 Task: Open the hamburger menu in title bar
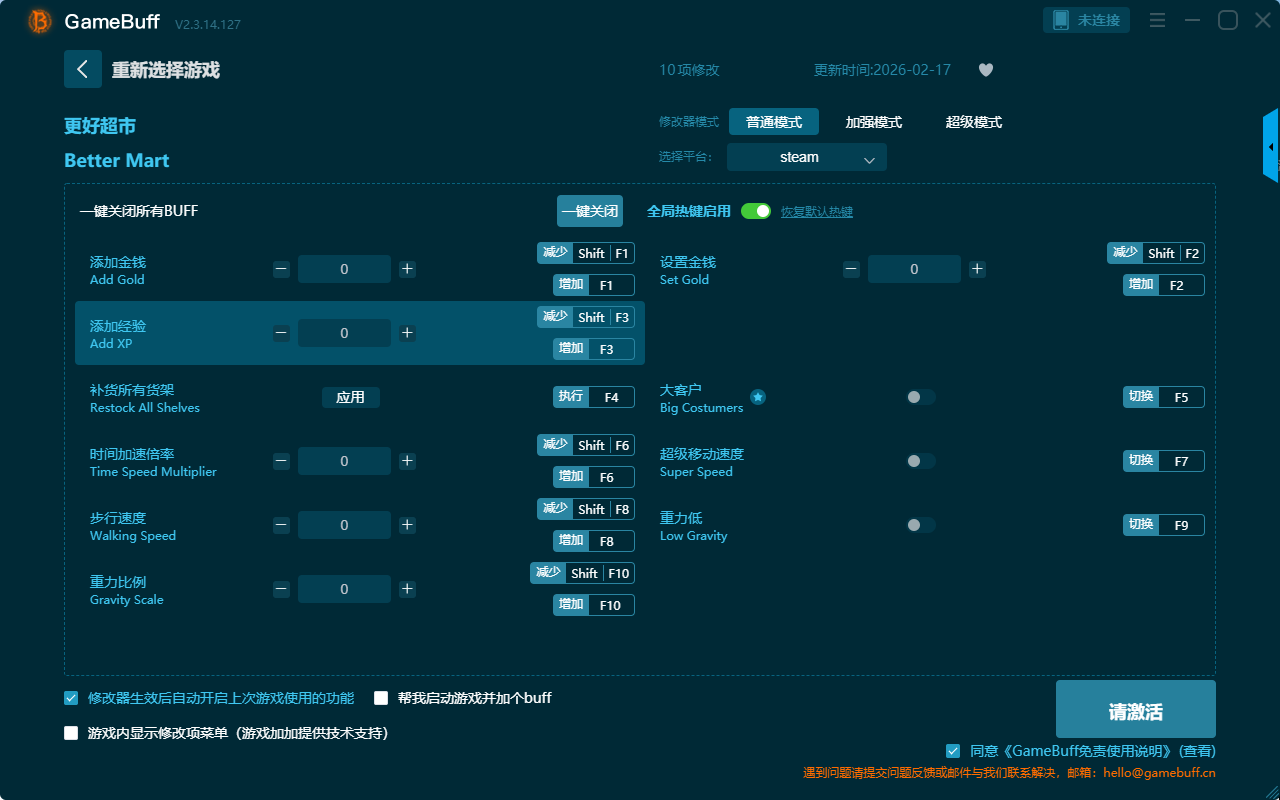coord(1157,20)
